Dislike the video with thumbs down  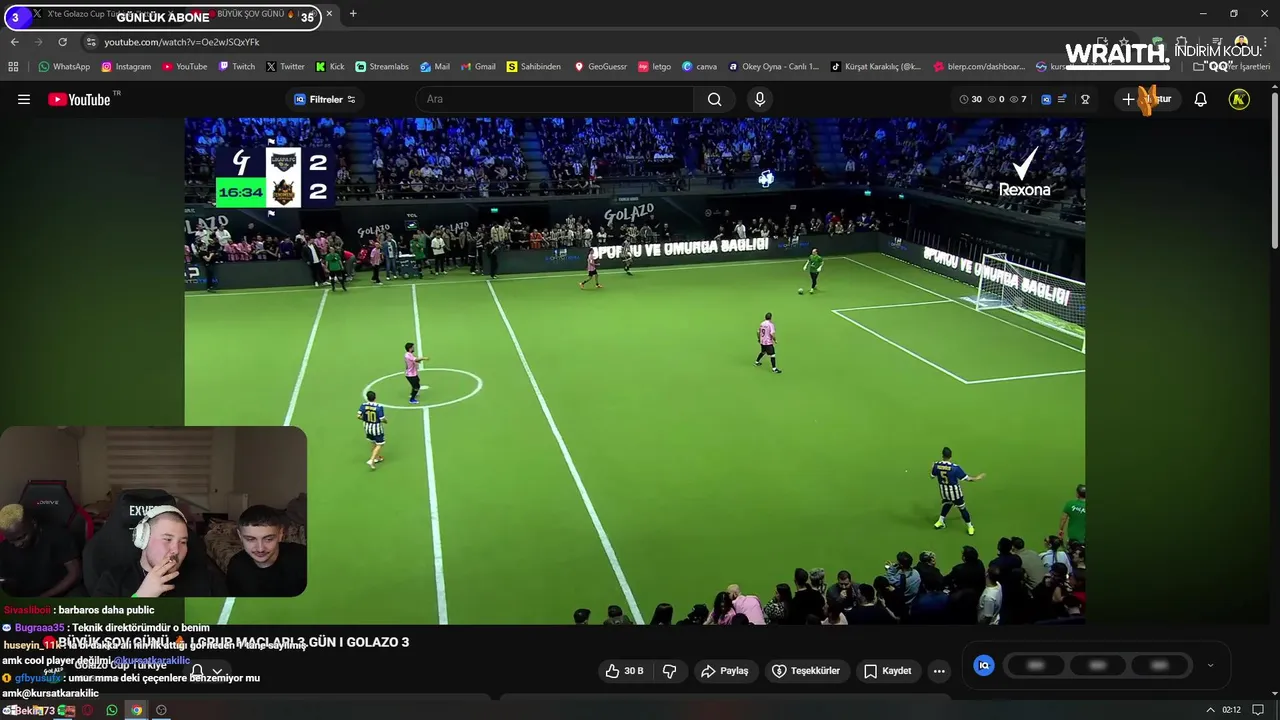point(670,671)
